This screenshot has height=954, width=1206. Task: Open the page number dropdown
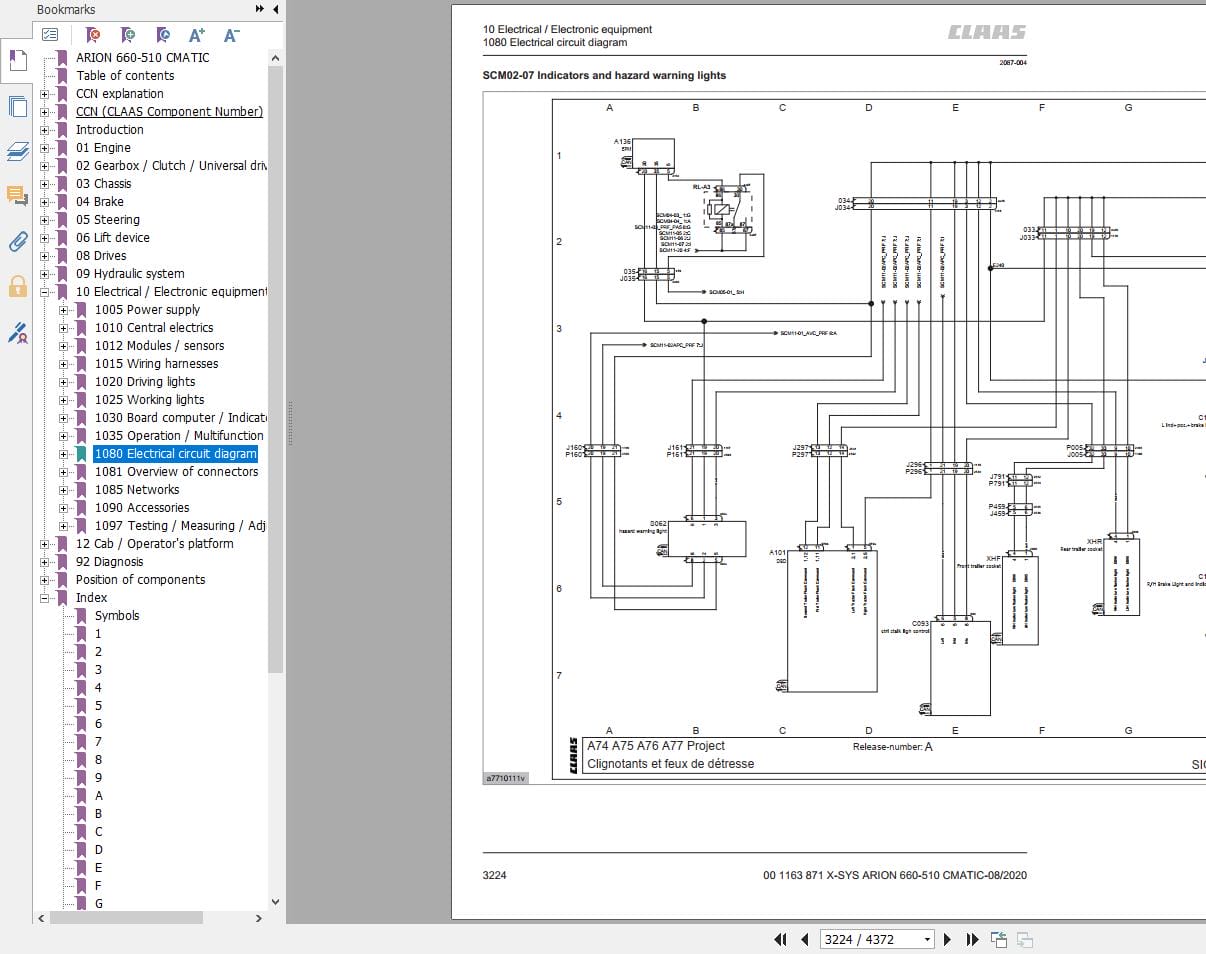[927, 939]
